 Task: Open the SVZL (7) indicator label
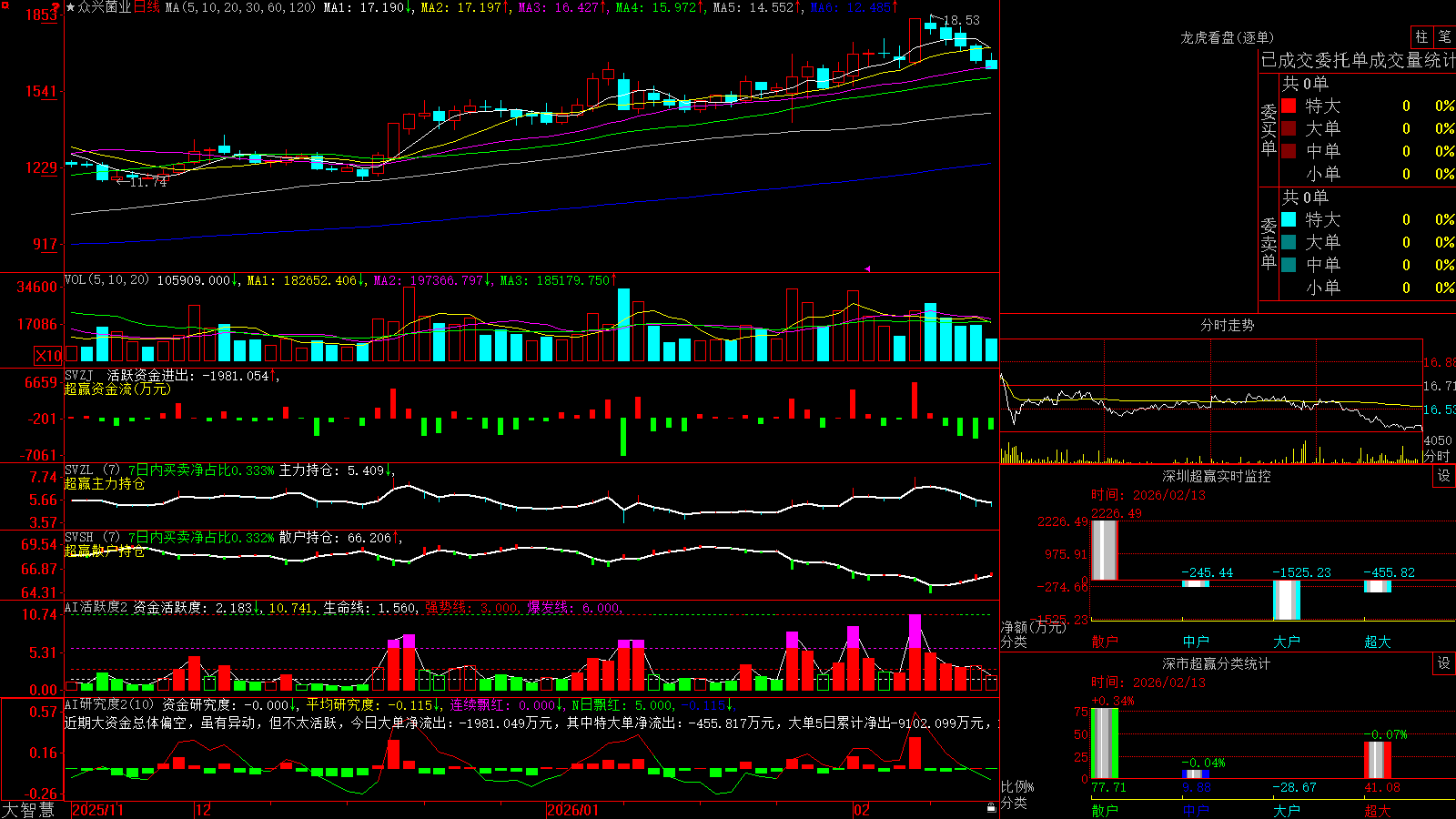(93, 470)
